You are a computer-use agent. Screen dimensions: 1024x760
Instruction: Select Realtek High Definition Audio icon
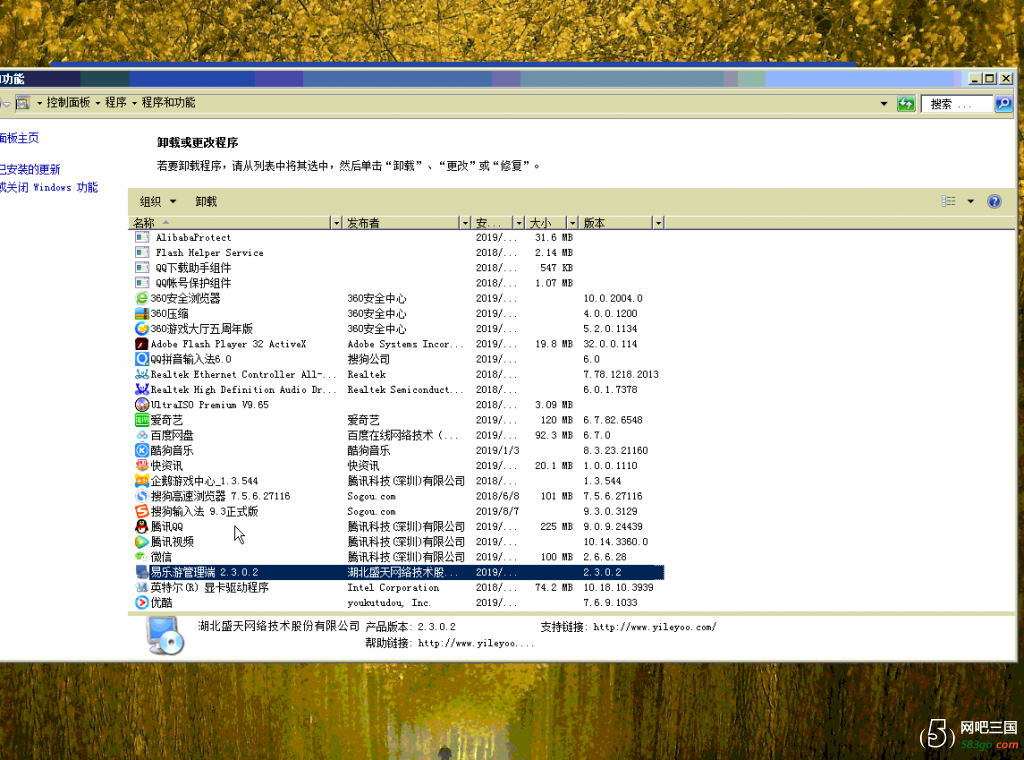142,390
